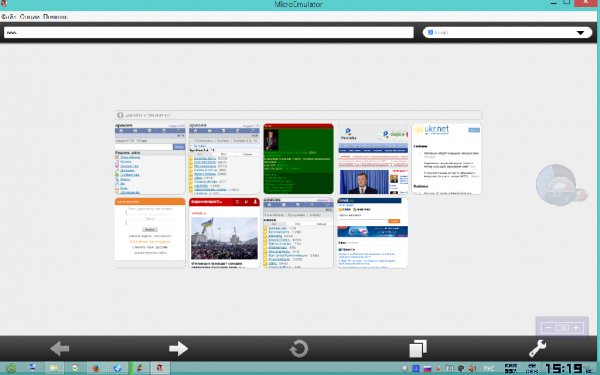Screen dimensions: 600x375
Task: Click the РУС language indicator
Action: tap(489, 368)
